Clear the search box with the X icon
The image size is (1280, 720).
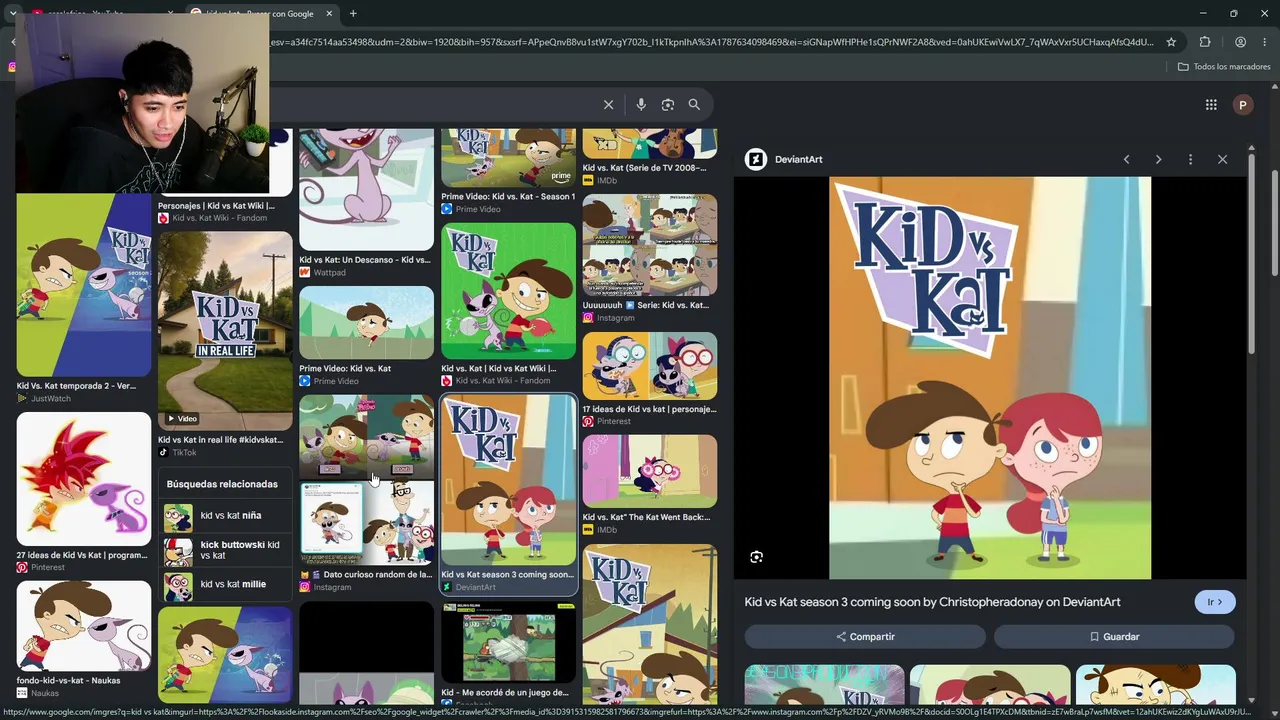608,104
